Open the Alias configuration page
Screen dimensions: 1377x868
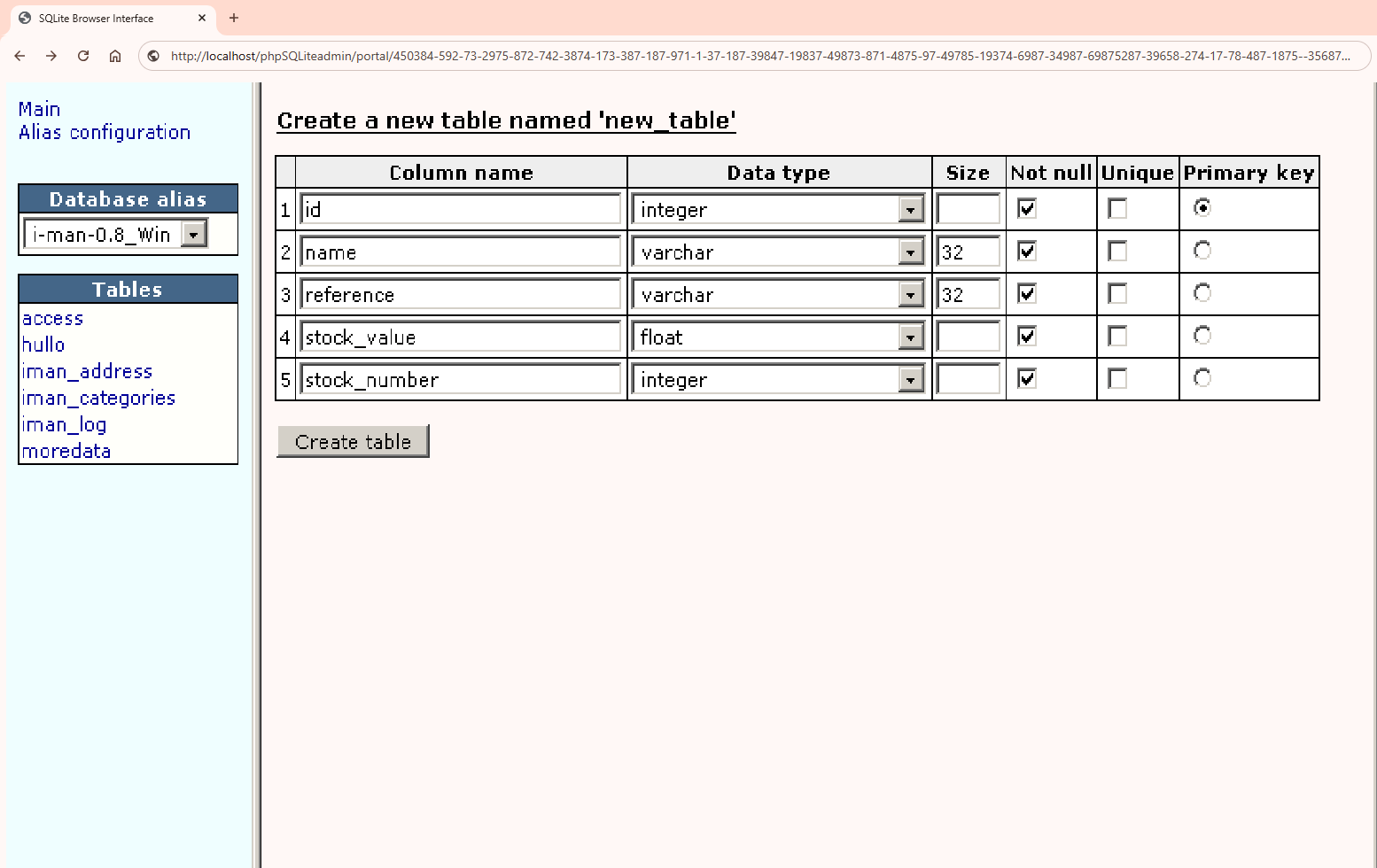pyautogui.click(x=105, y=132)
